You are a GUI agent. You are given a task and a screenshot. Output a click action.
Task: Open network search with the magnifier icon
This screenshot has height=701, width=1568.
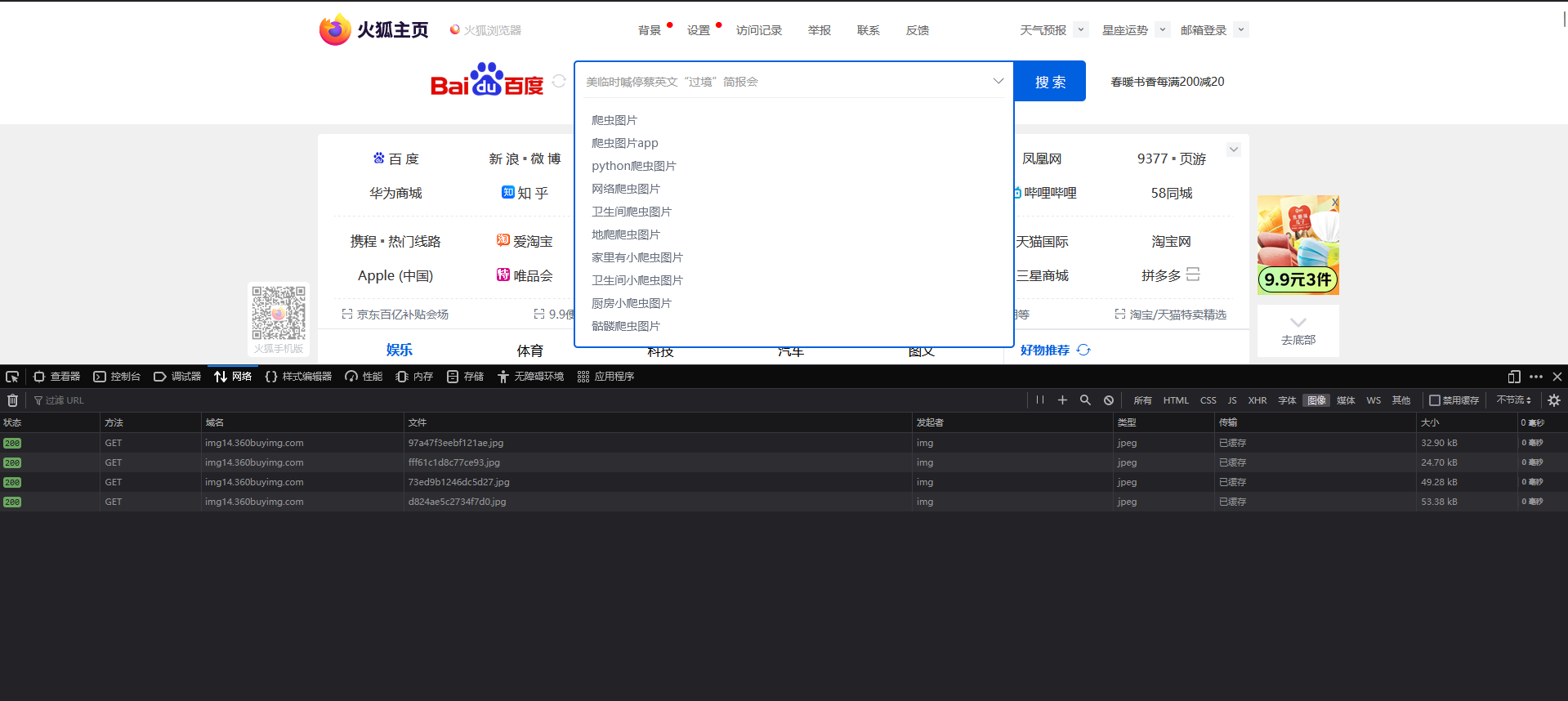[x=1085, y=400]
